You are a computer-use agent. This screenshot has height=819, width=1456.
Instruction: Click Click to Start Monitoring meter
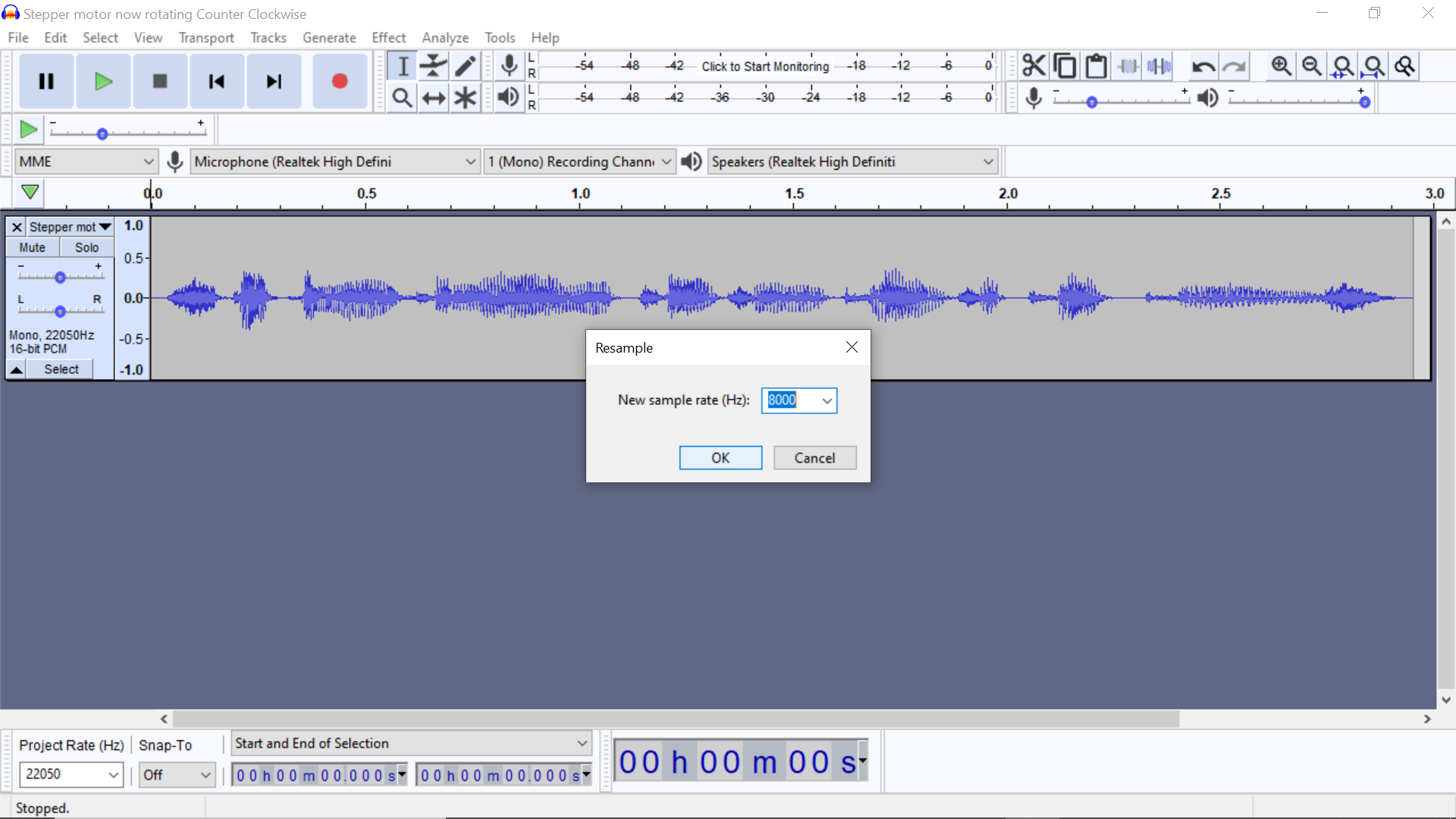765,66
